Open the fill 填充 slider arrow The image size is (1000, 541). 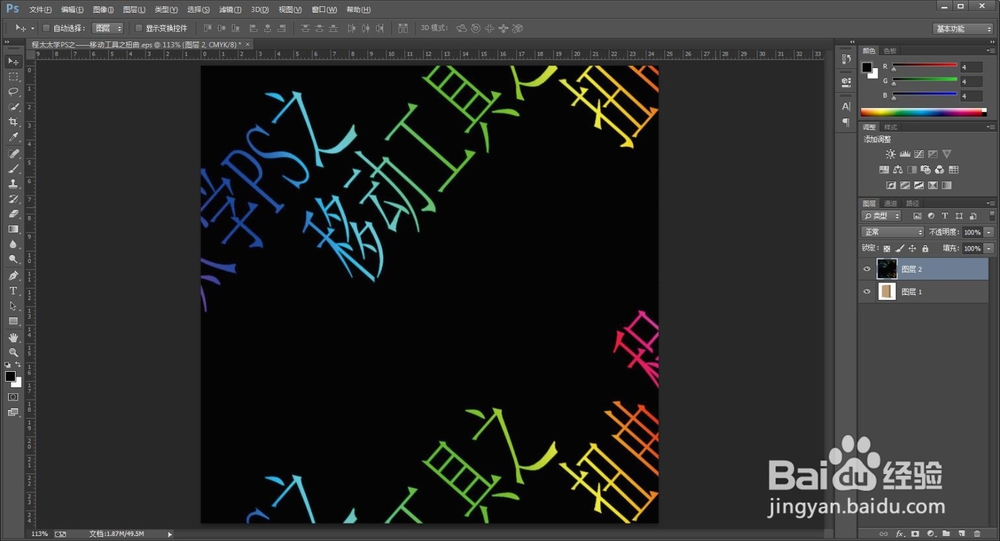coord(989,248)
